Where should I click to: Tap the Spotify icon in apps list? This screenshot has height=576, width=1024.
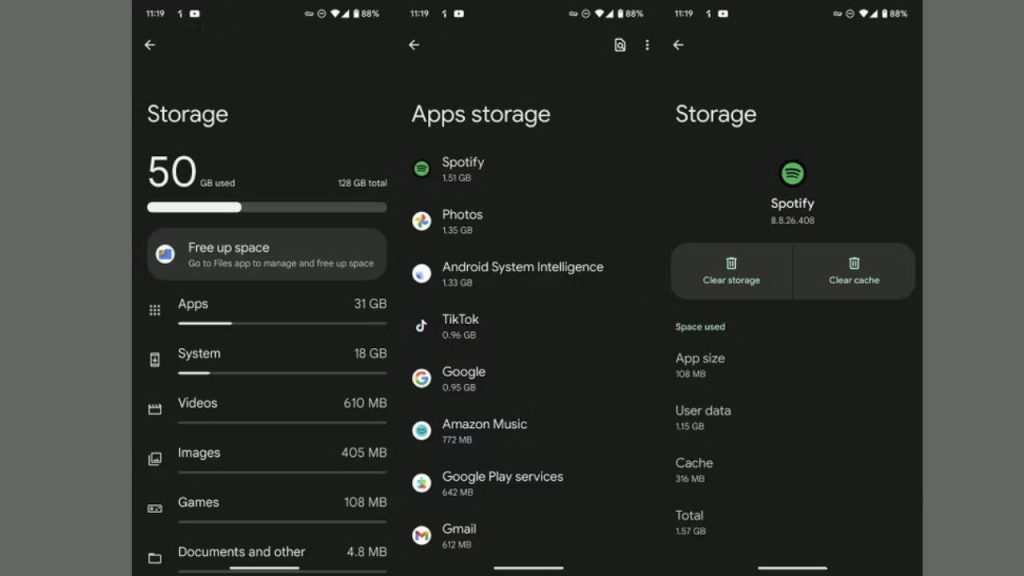[x=422, y=169]
